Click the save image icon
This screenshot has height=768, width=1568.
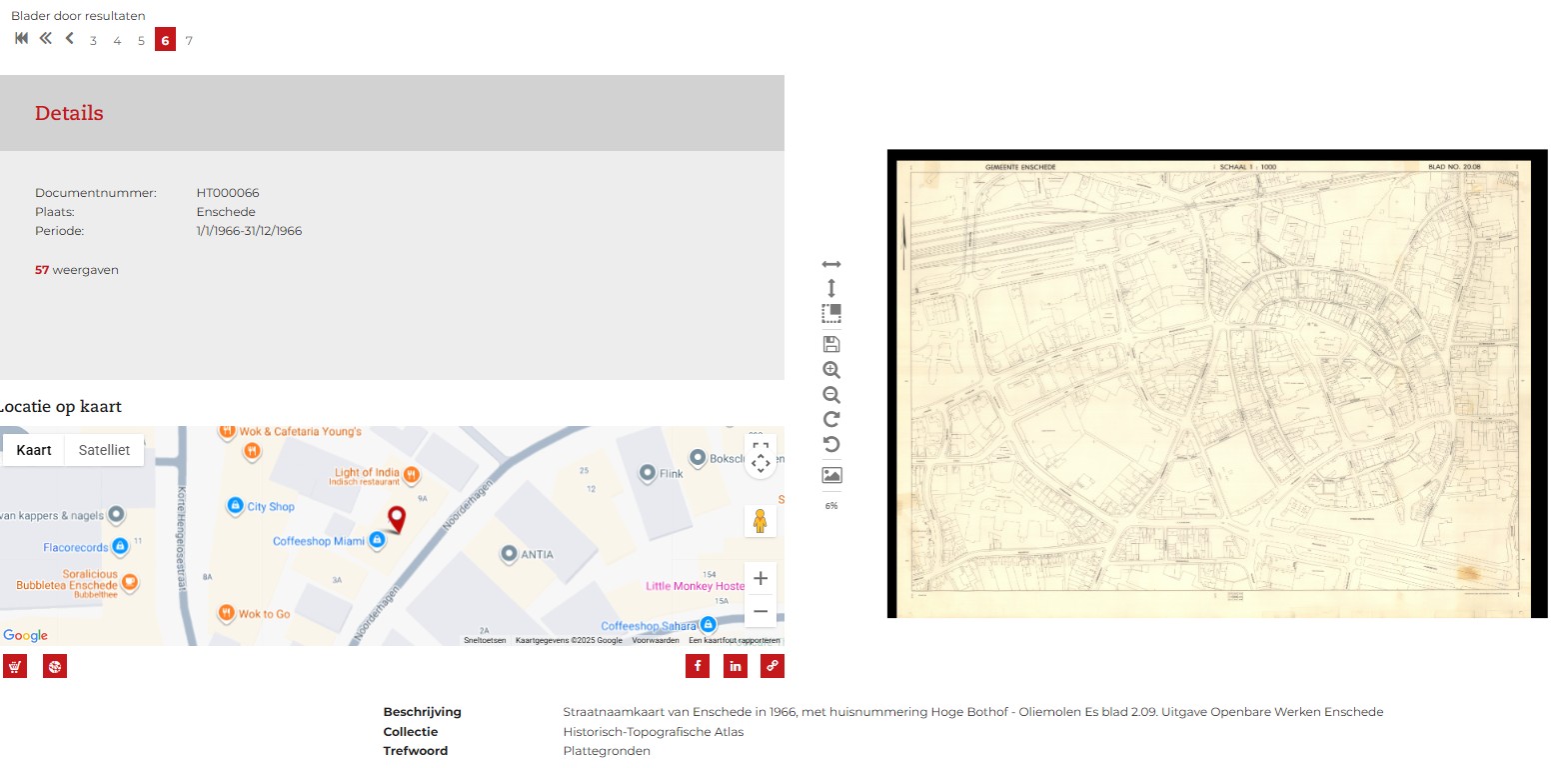point(830,344)
